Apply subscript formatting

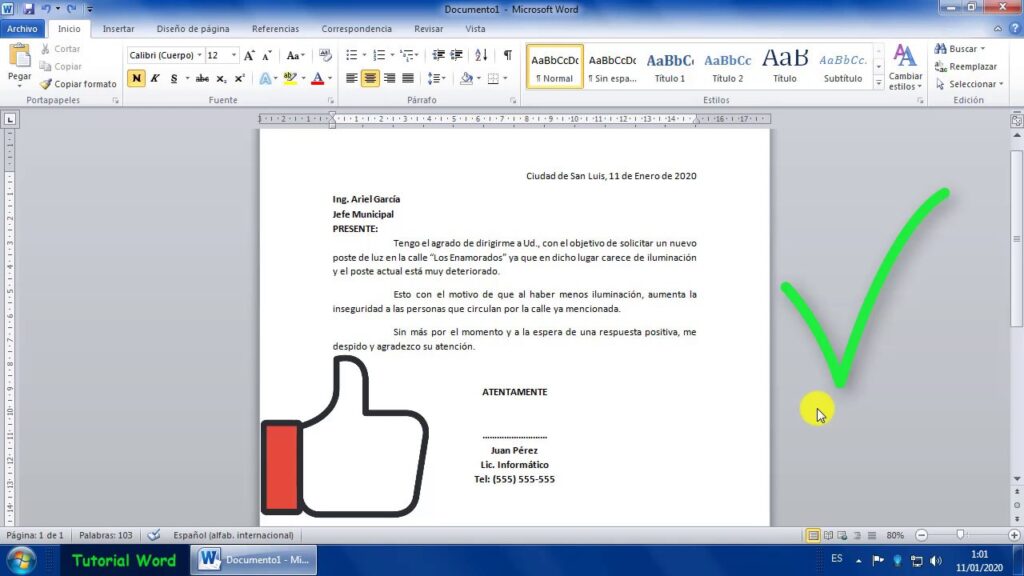point(221,78)
